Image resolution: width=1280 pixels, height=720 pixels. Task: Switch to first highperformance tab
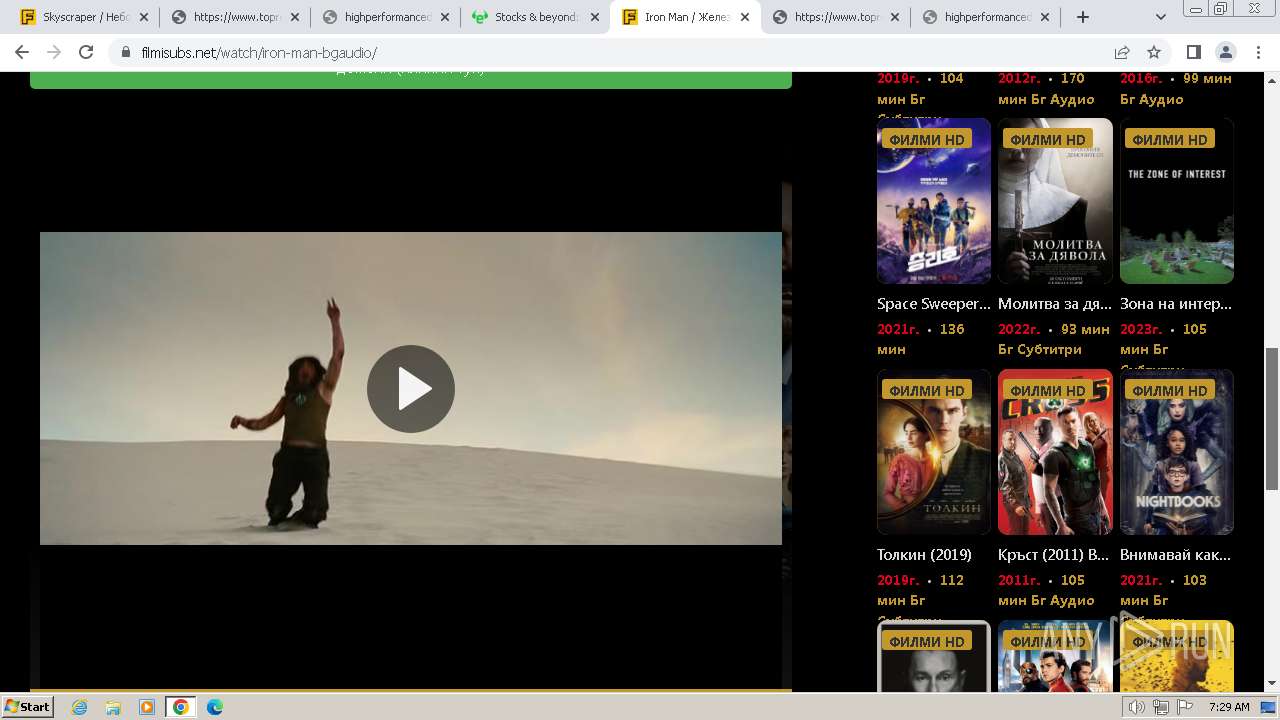pyautogui.click(x=386, y=17)
